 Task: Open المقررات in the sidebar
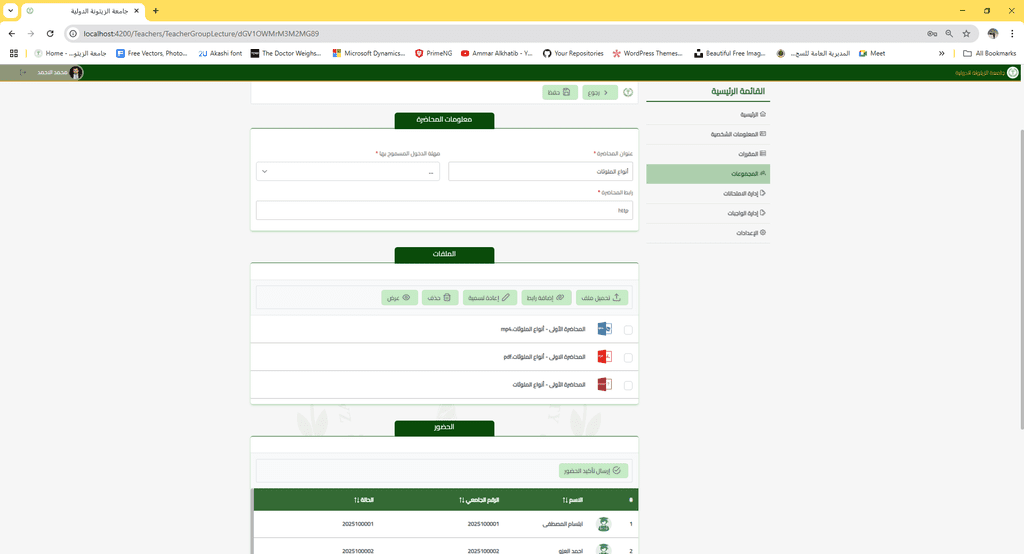[x=708, y=154]
